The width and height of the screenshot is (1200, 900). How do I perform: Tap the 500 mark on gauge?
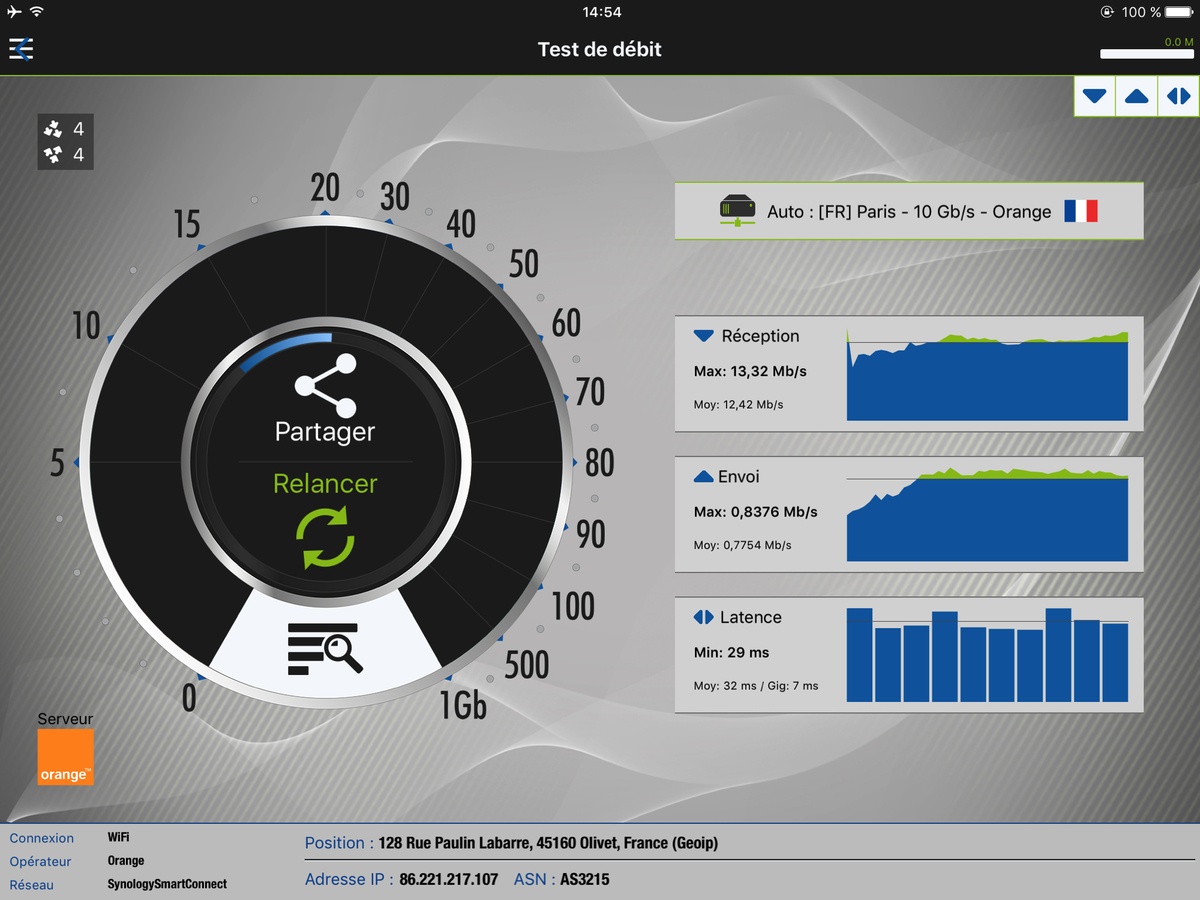click(526, 664)
